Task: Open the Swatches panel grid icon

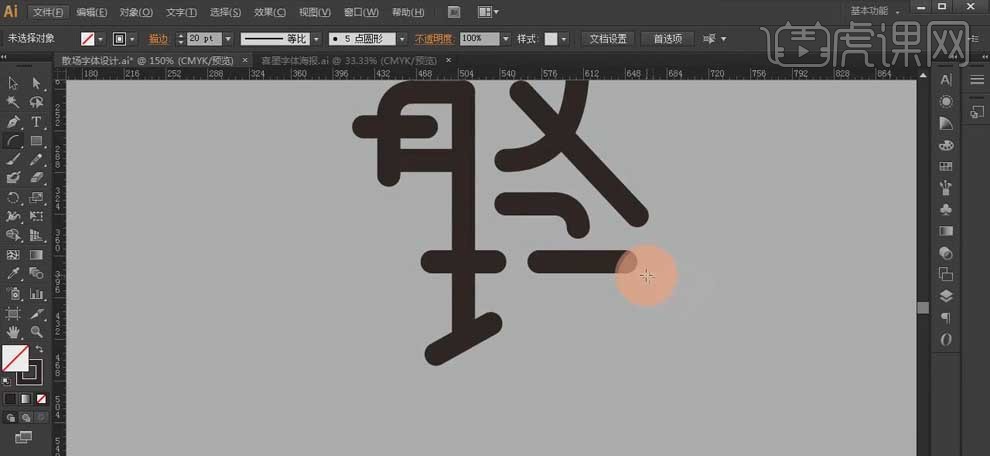Action: 946,167
